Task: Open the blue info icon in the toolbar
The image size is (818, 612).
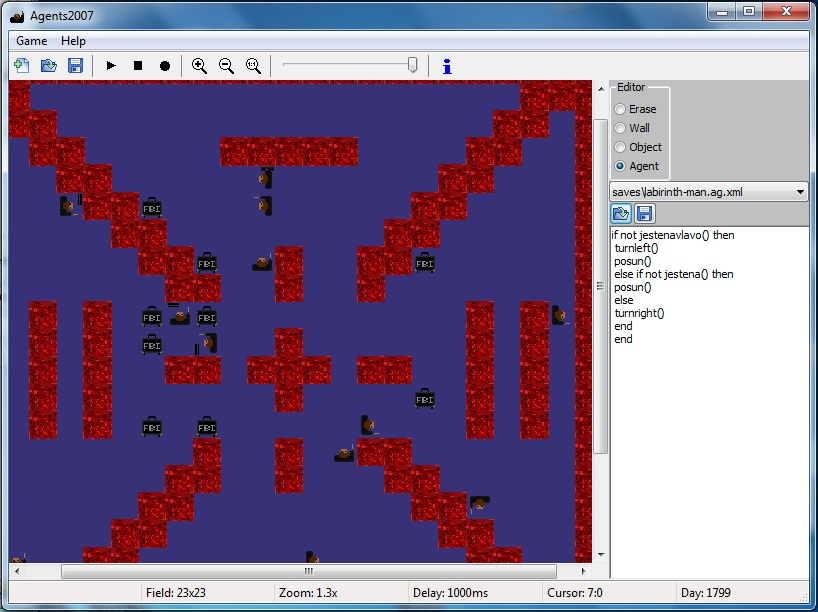Action: click(x=446, y=65)
